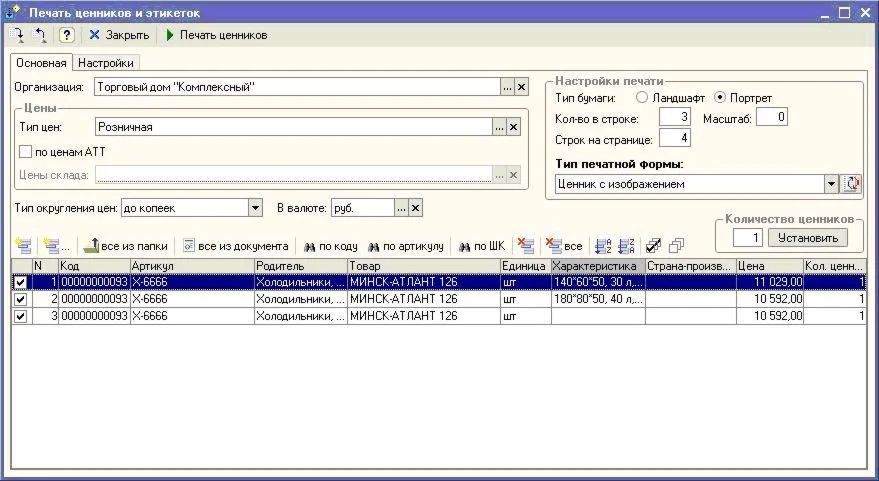The width and height of the screenshot is (879, 481).
Task: Select the Основная tab
Action: click(41, 63)
